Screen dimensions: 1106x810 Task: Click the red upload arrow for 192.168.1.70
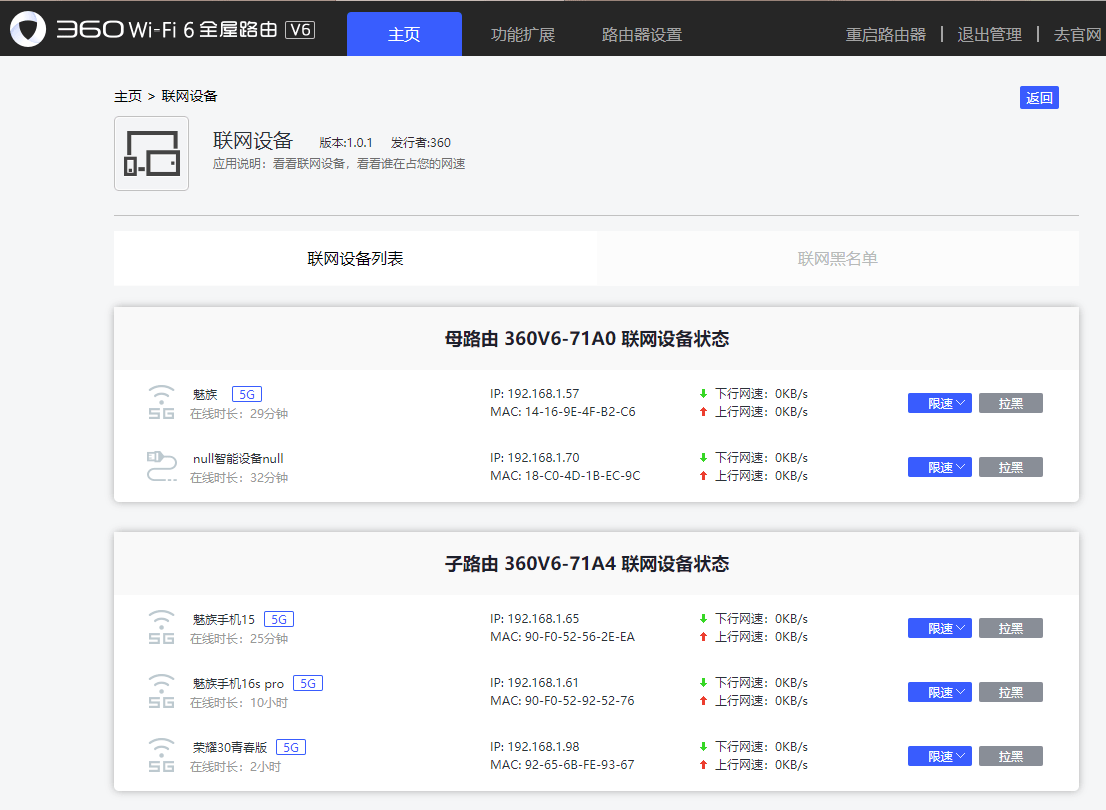703,476
